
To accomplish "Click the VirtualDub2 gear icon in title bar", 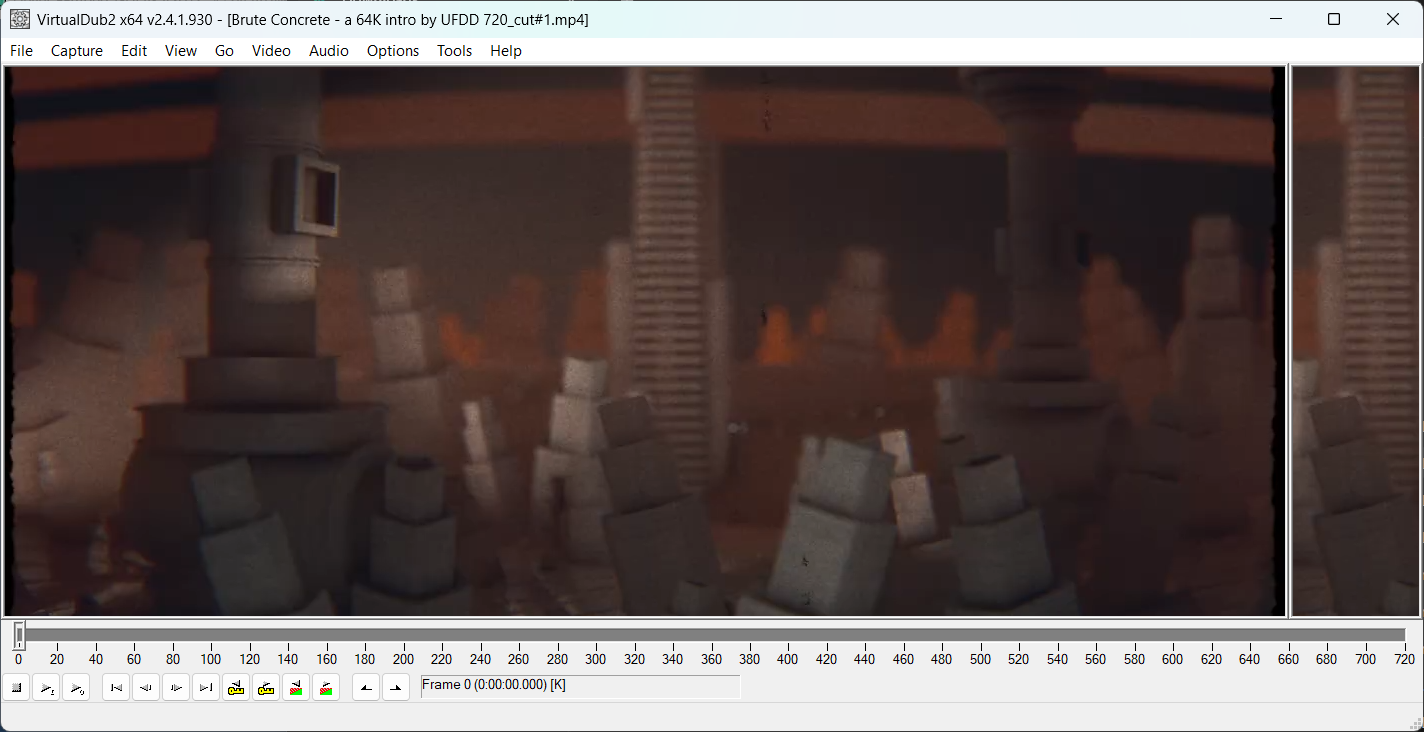I will click(20, 19).
